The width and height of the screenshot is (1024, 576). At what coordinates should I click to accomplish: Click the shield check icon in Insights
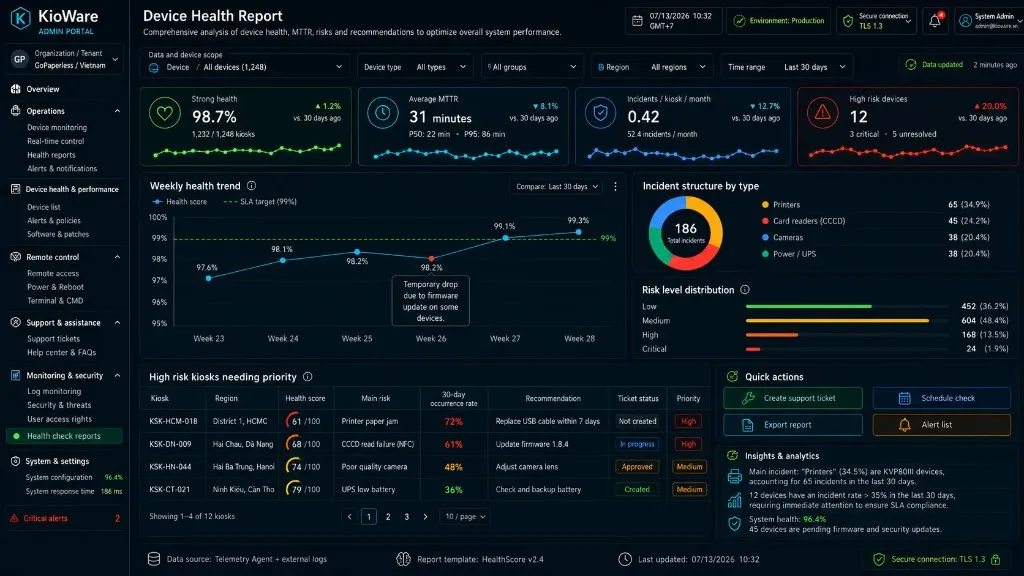(735, 524)
